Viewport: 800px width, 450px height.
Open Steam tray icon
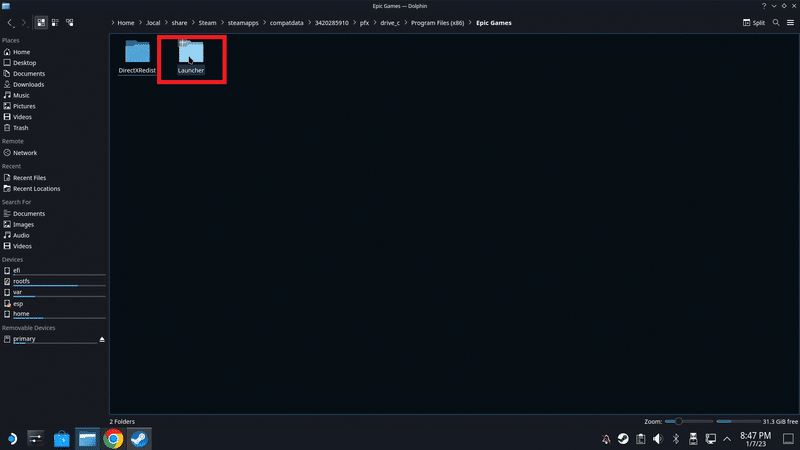[623, 439]
